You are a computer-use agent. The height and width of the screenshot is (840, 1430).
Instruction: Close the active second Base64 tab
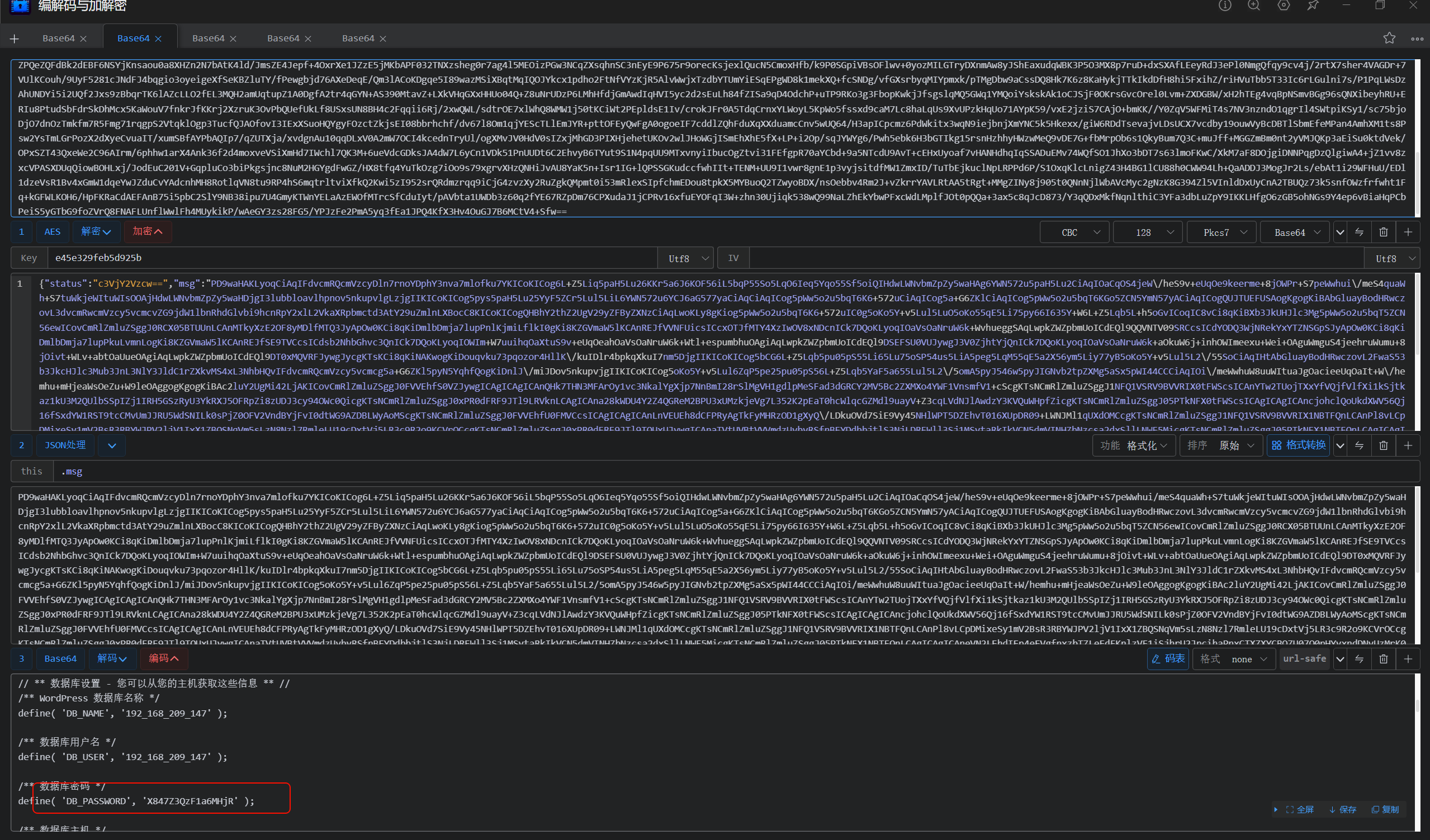pyautogui.click(x=158, y=39)
